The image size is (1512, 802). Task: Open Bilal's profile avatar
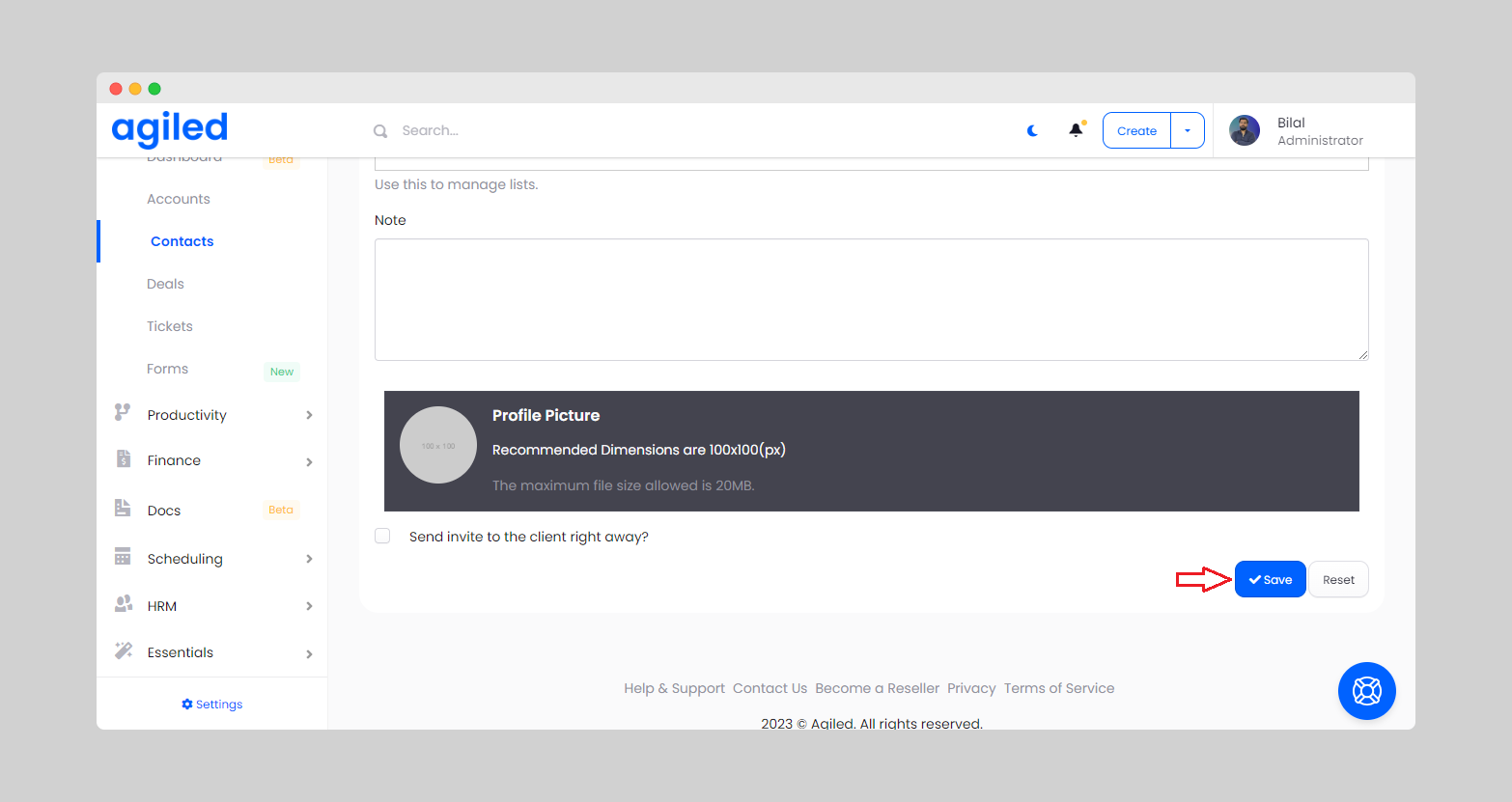click(x=1245, y=130)
